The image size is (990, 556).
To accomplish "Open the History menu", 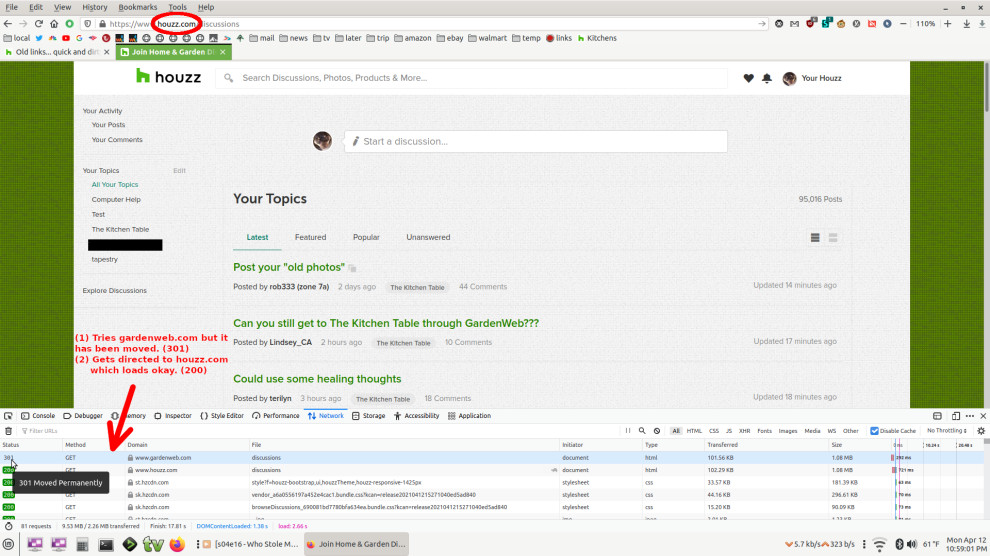I will (95, 7).
